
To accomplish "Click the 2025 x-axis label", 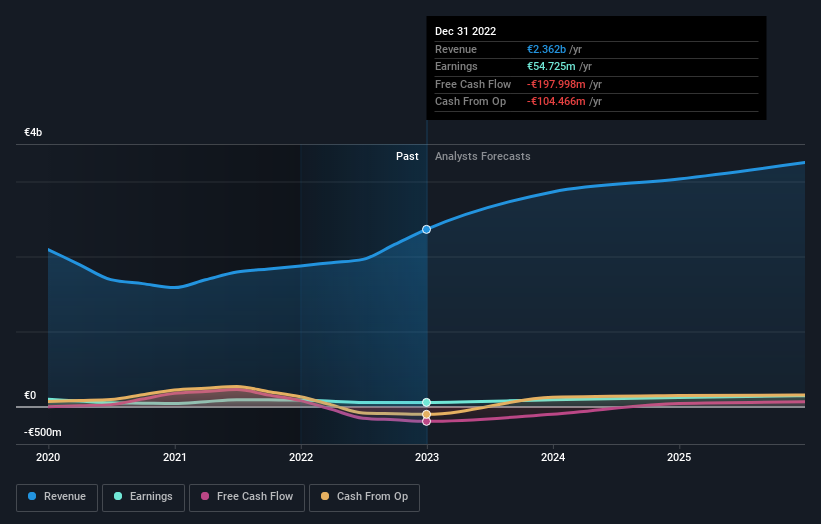I will [679, 458].
